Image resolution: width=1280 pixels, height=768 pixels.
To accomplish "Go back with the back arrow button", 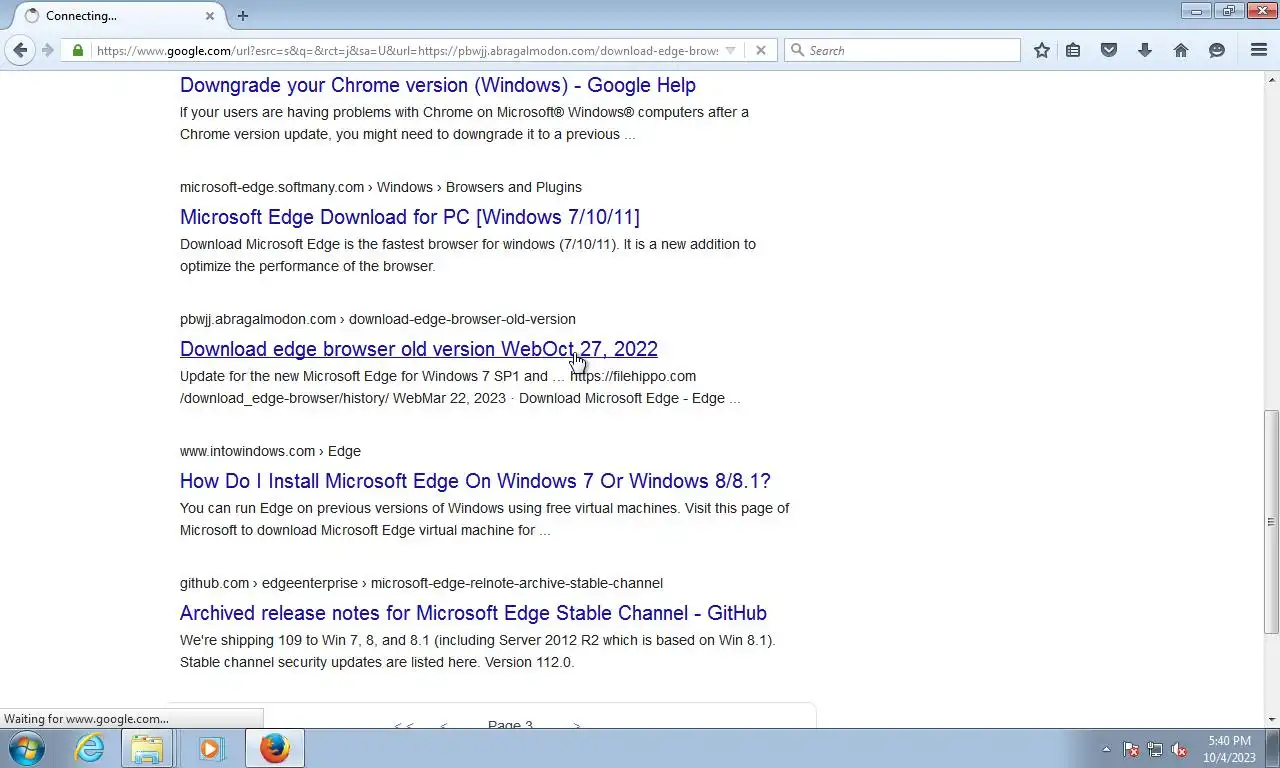I will click(x=20, y=50).
